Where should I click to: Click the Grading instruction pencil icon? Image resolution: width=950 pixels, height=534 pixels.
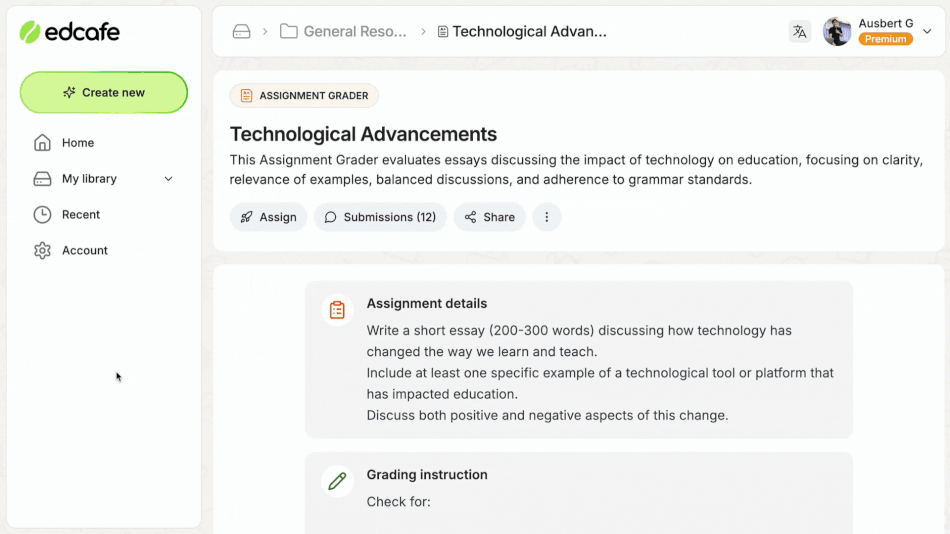tap(338, 481)
